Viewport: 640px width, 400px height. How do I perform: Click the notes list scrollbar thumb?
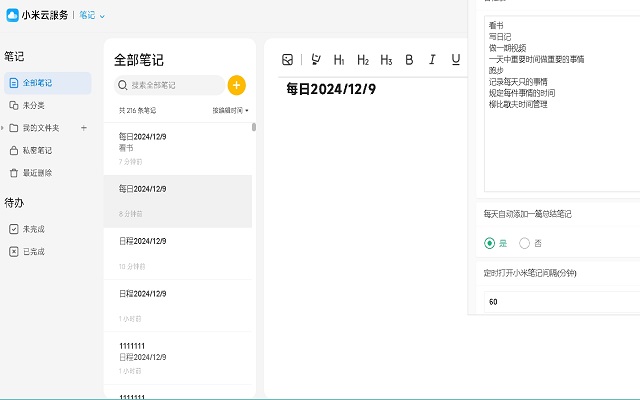(254, 127)
